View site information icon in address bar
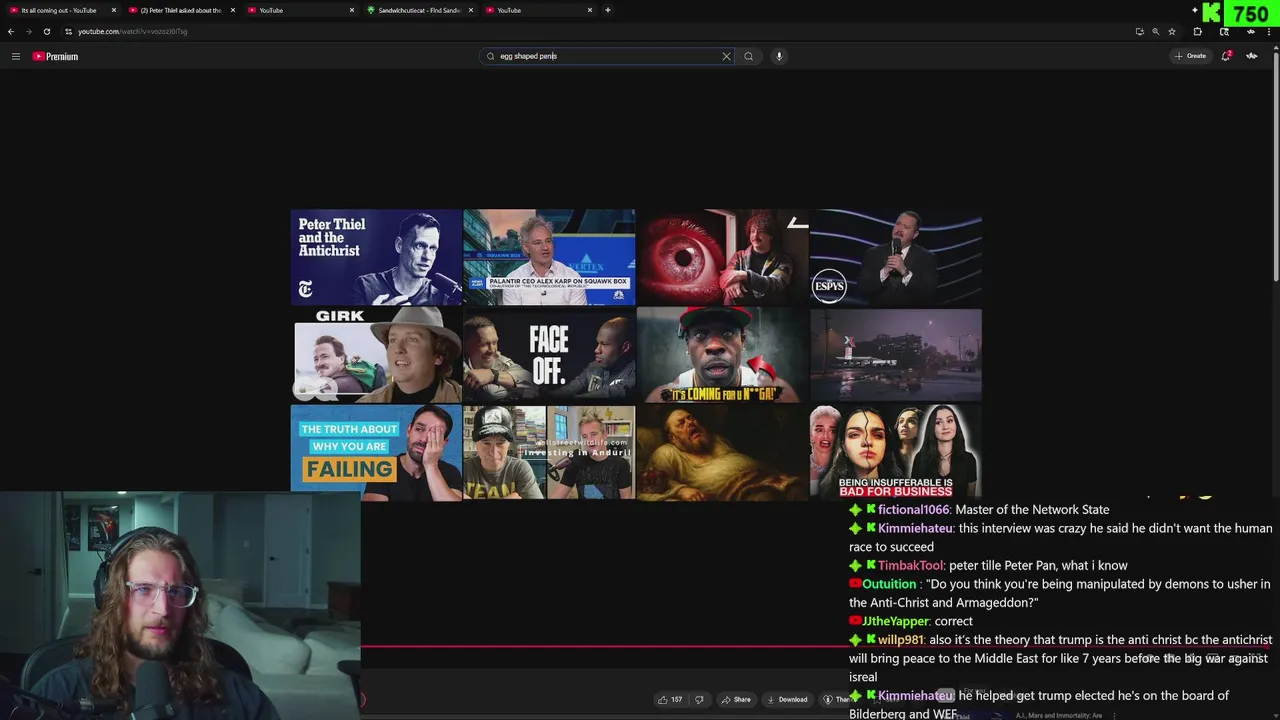The image size is (1280, 720). click(x=68, y=31)
